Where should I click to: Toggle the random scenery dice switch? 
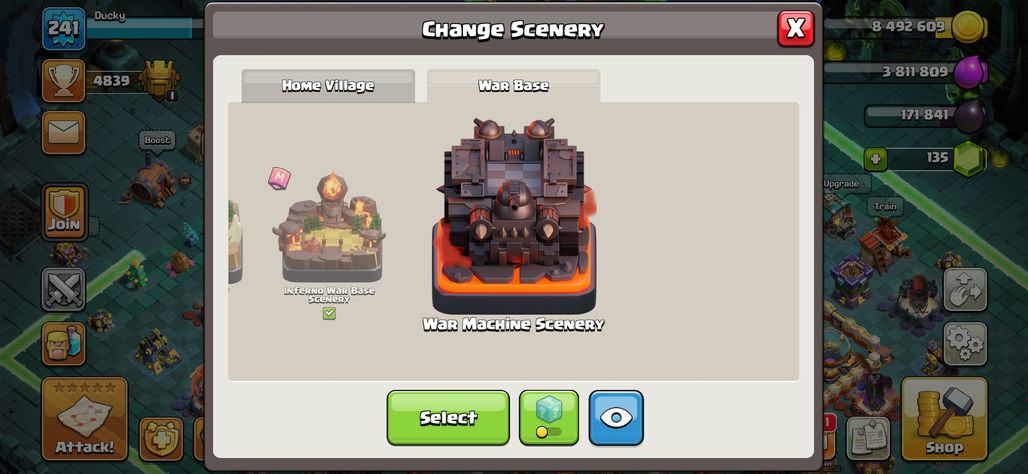pyautogui.click(x=549, y=418)
